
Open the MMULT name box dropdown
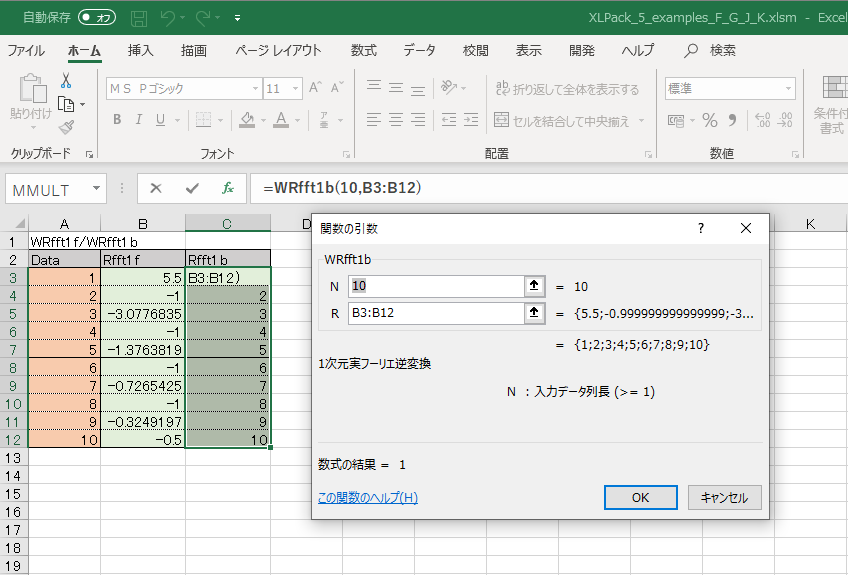click(x=96, y=188)
